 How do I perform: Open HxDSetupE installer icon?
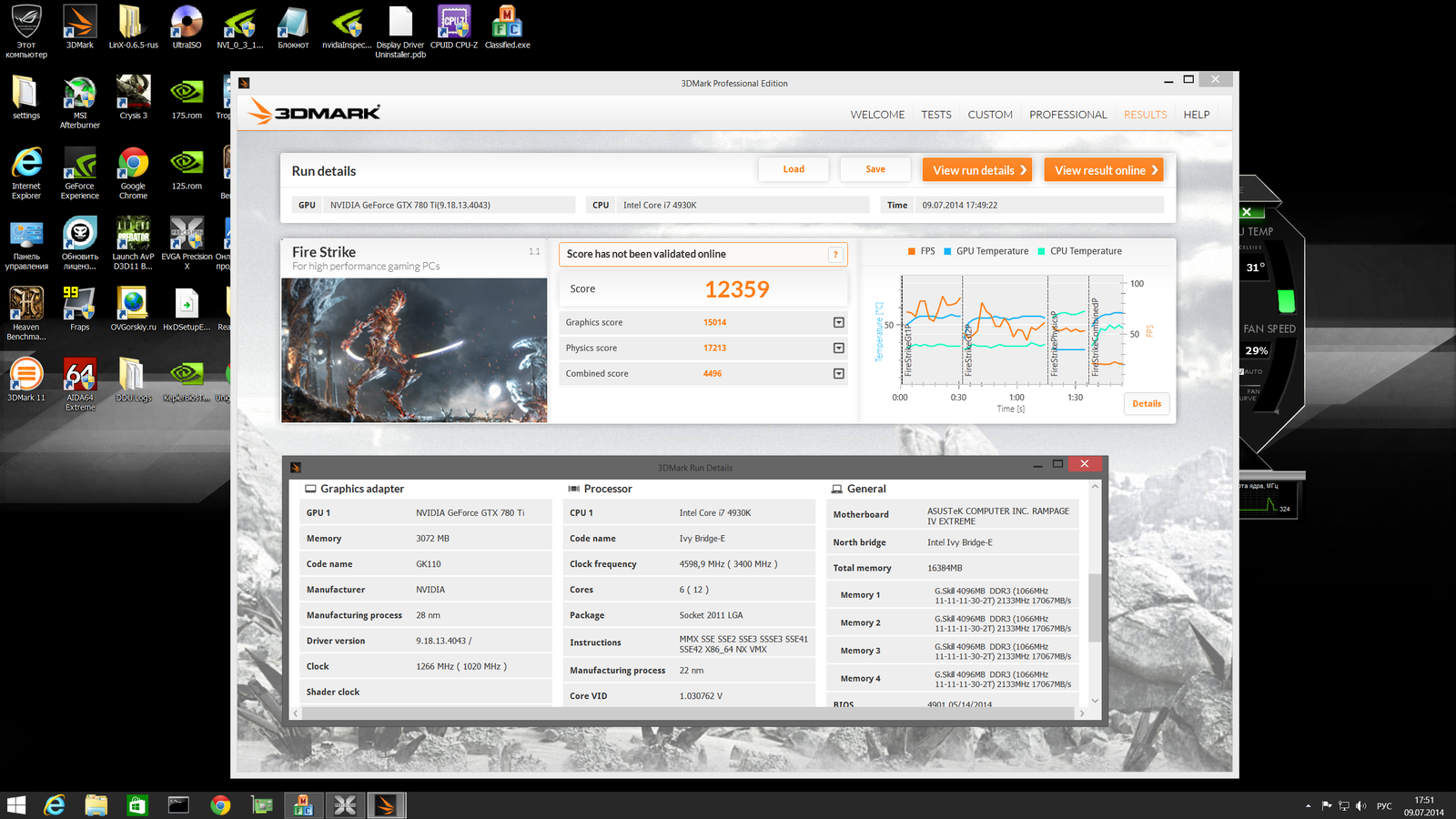coord(187,309)
